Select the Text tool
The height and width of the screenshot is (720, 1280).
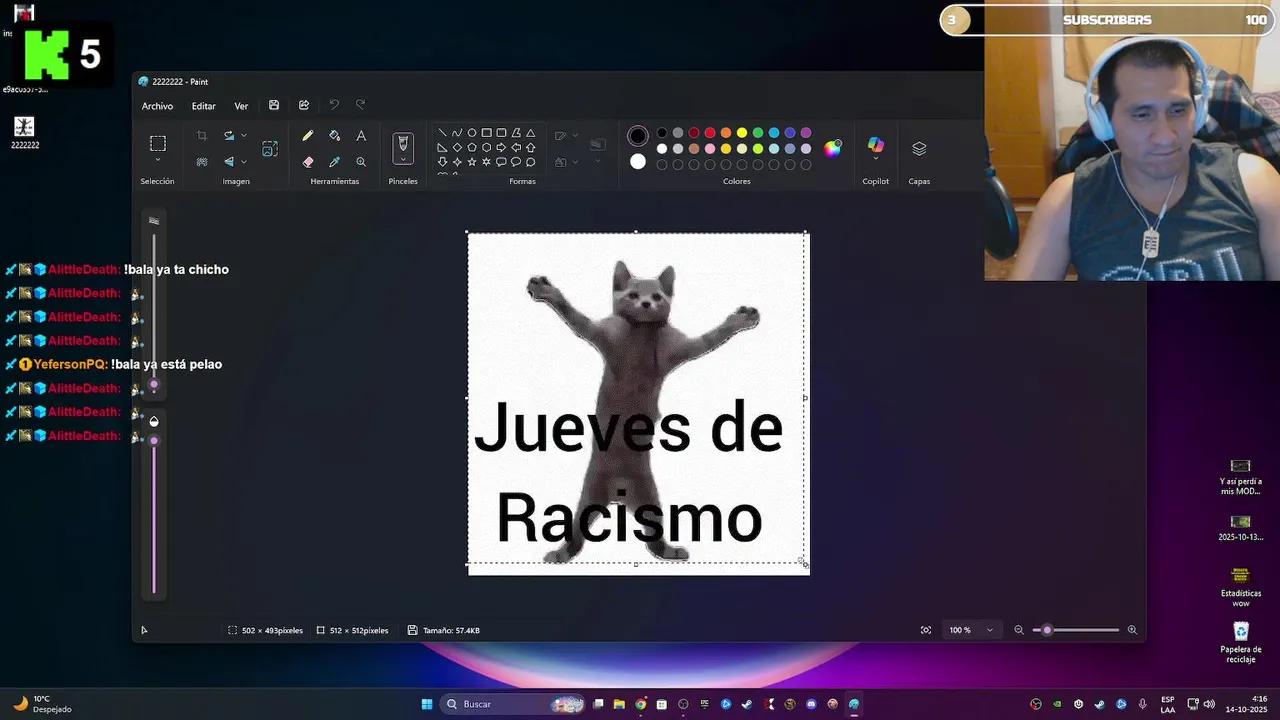click(x=361, y=135)
